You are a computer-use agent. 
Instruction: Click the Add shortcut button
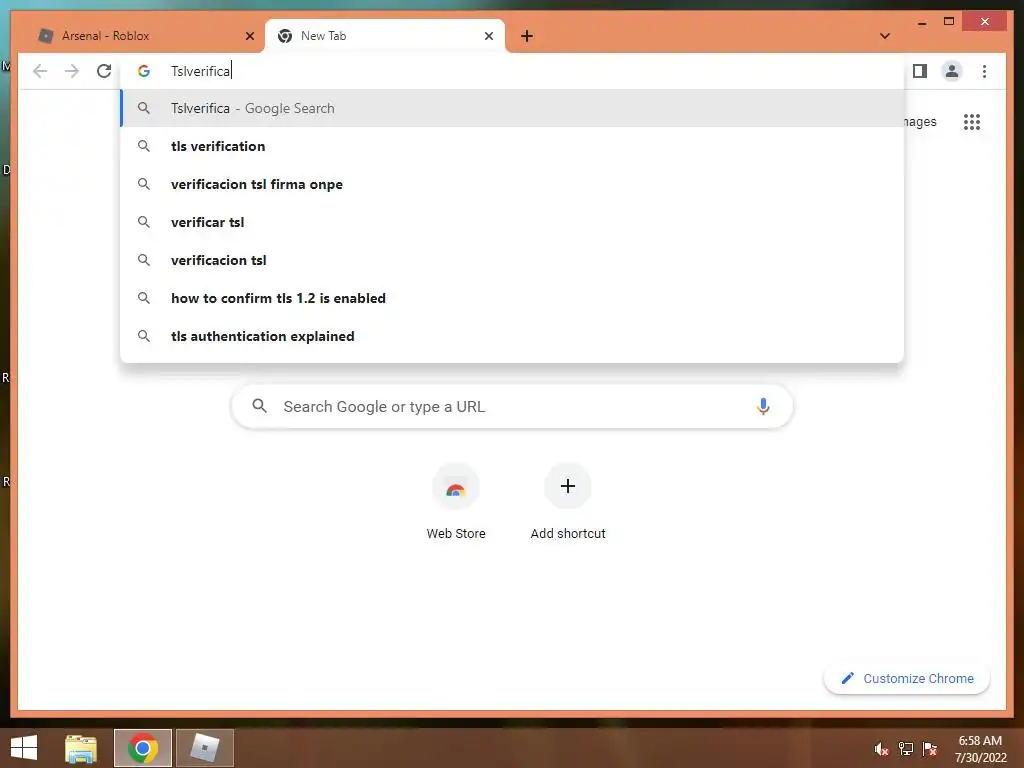[x=568, y=502]
